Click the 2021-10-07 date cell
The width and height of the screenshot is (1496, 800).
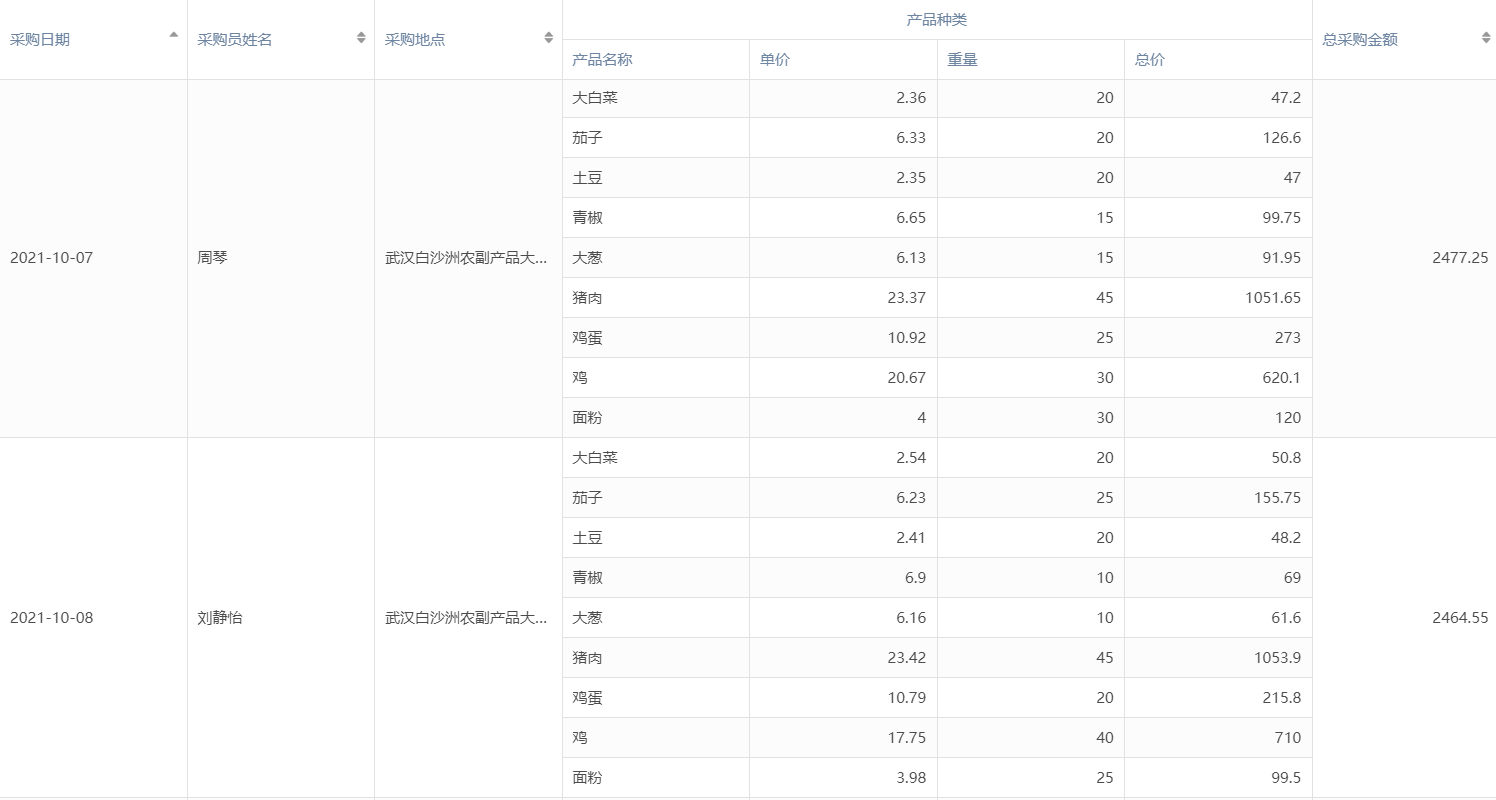51,258
